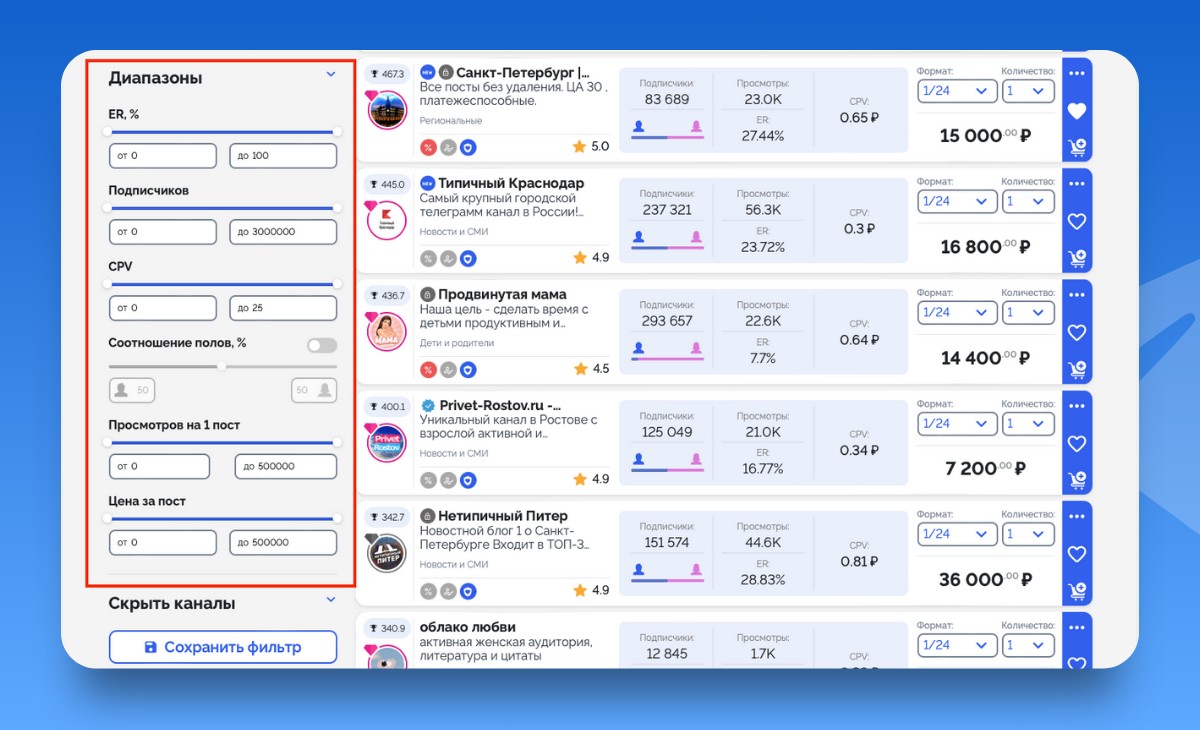Open Нетипичный Питер channel title
This screenshot has width=1200, height=730.
[x=503, y=517]
